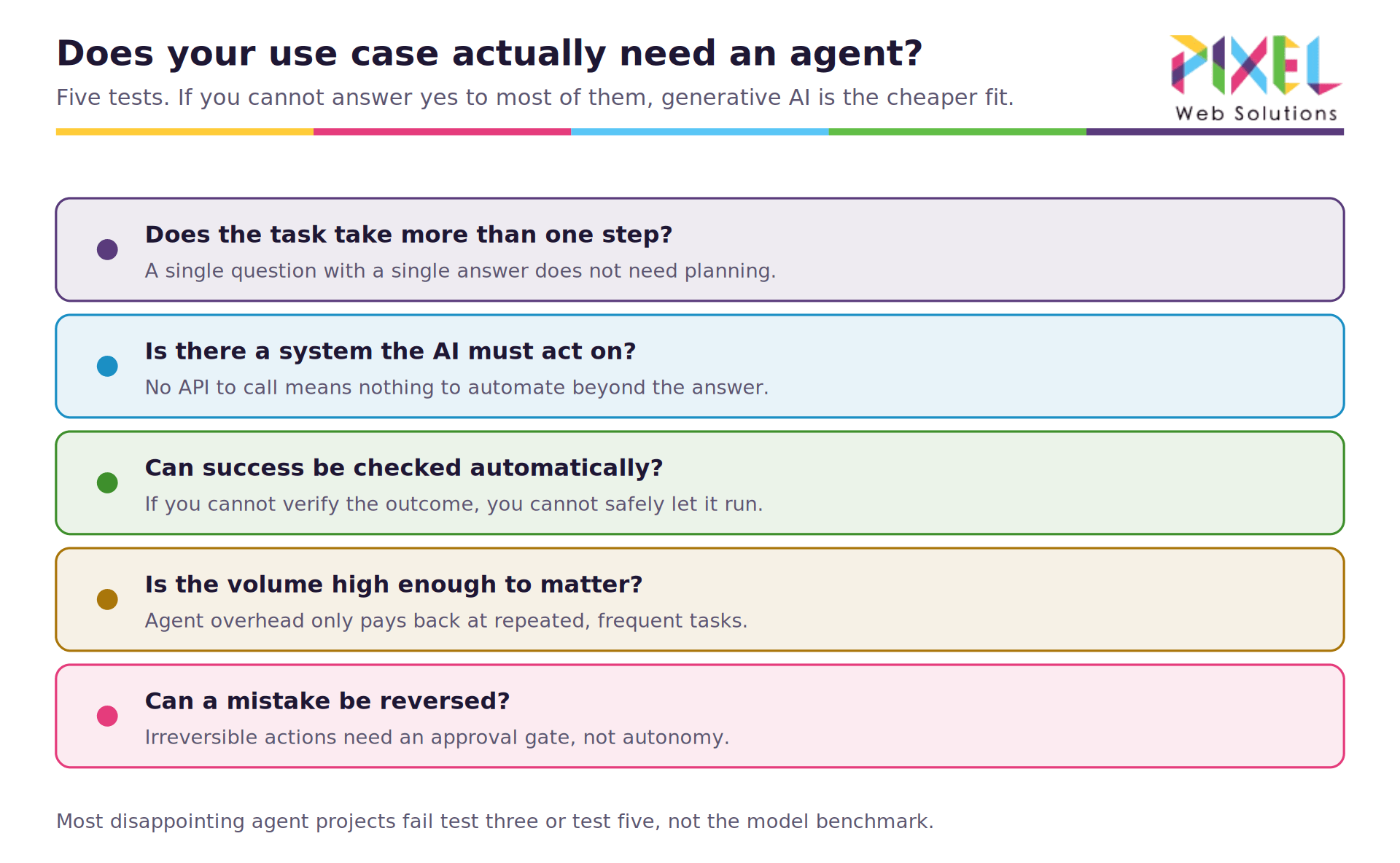The image size is (1400, 863).
Task: Click the amber bullet dot
Action: click(x=107, y=599)
